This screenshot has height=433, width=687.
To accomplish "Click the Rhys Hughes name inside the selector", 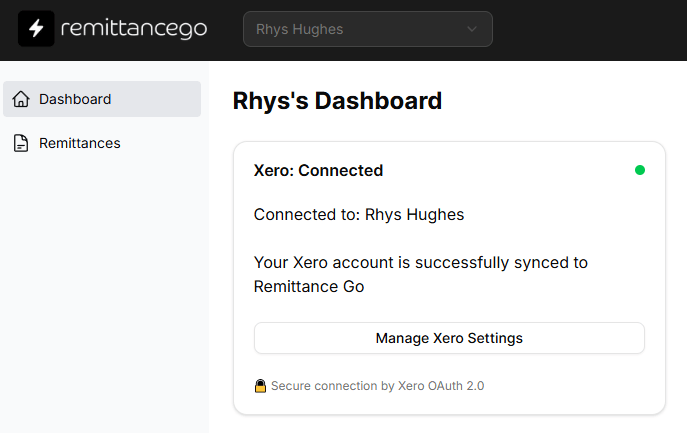I will (299, 29).
